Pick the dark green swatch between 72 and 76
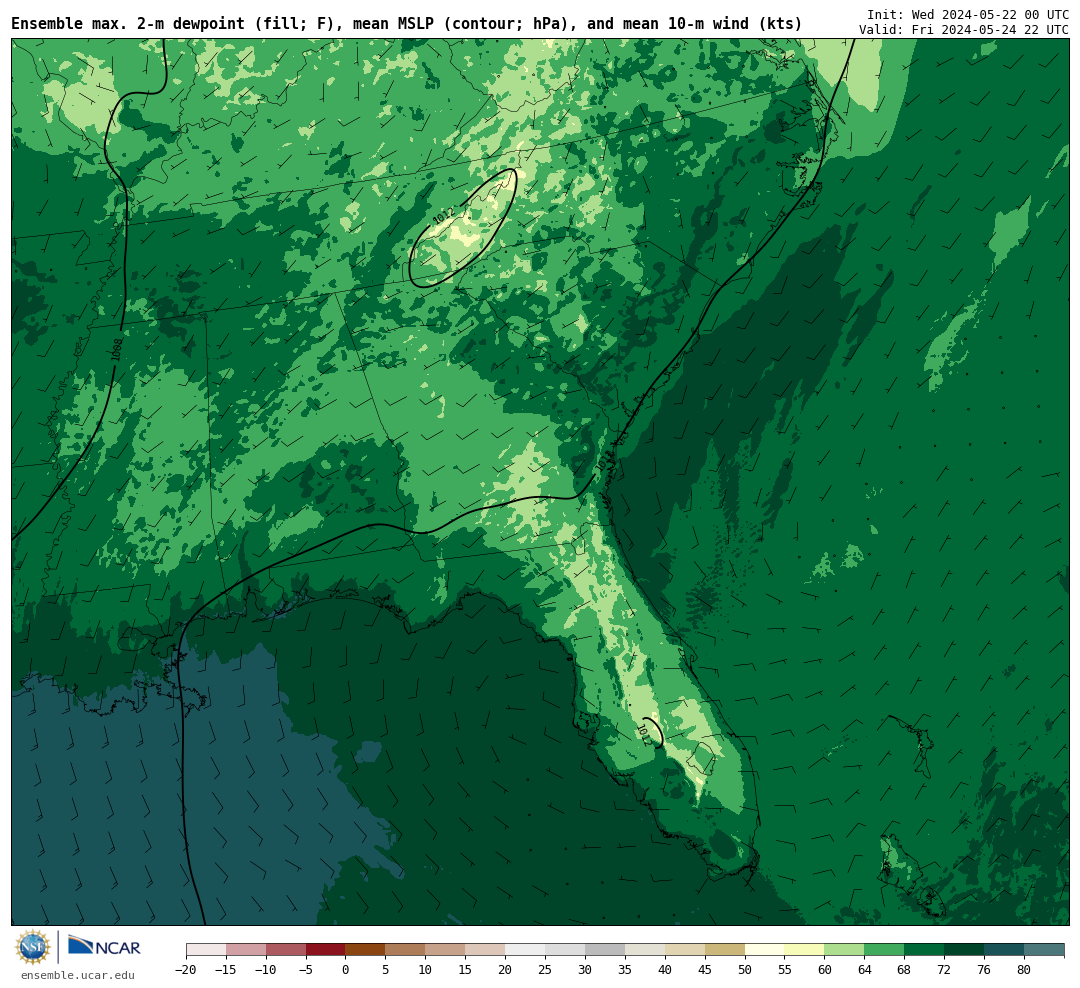Image resolution: width=1080 pixels, height=988 pixels. (x=965, y=950)
